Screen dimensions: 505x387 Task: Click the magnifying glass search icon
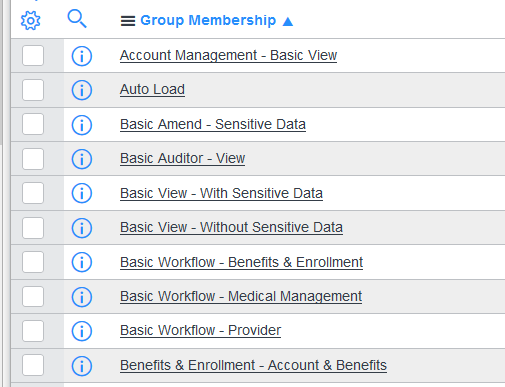pyautogui.click(x=77, y=19)
